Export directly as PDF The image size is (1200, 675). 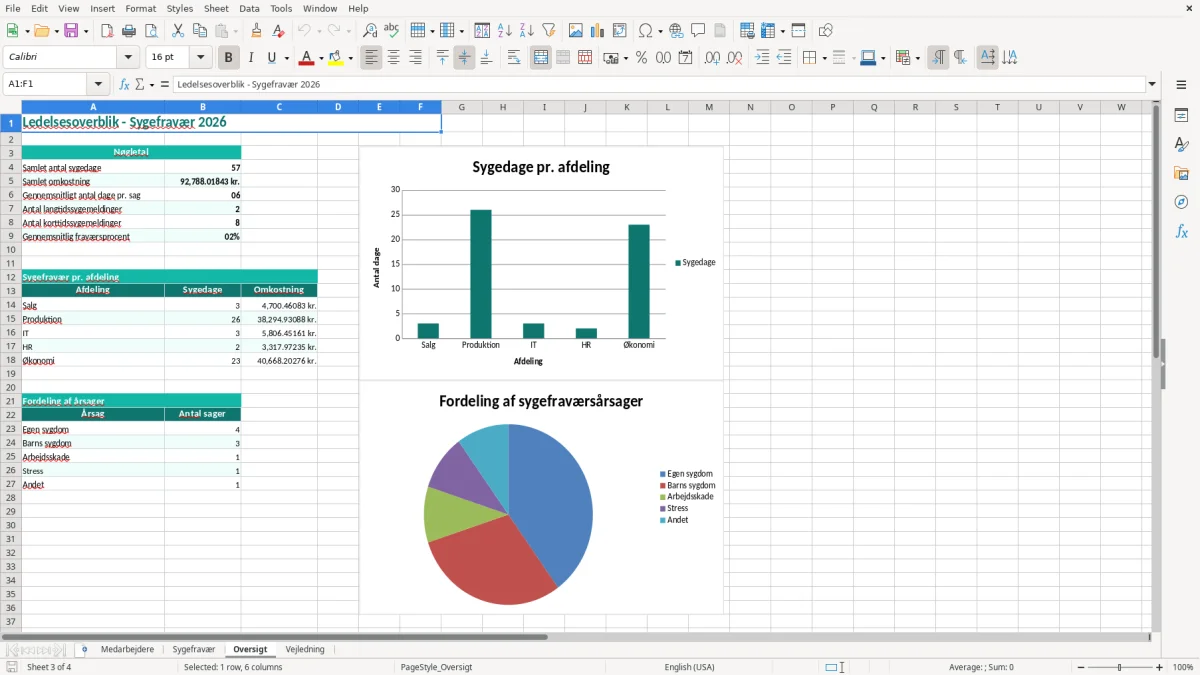[107, 31]
